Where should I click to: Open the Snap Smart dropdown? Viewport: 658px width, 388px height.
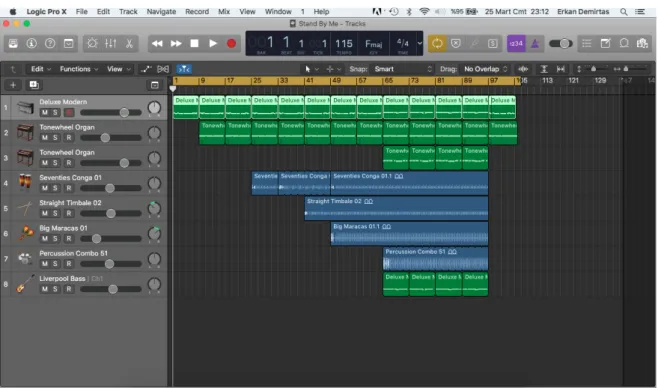402,69
